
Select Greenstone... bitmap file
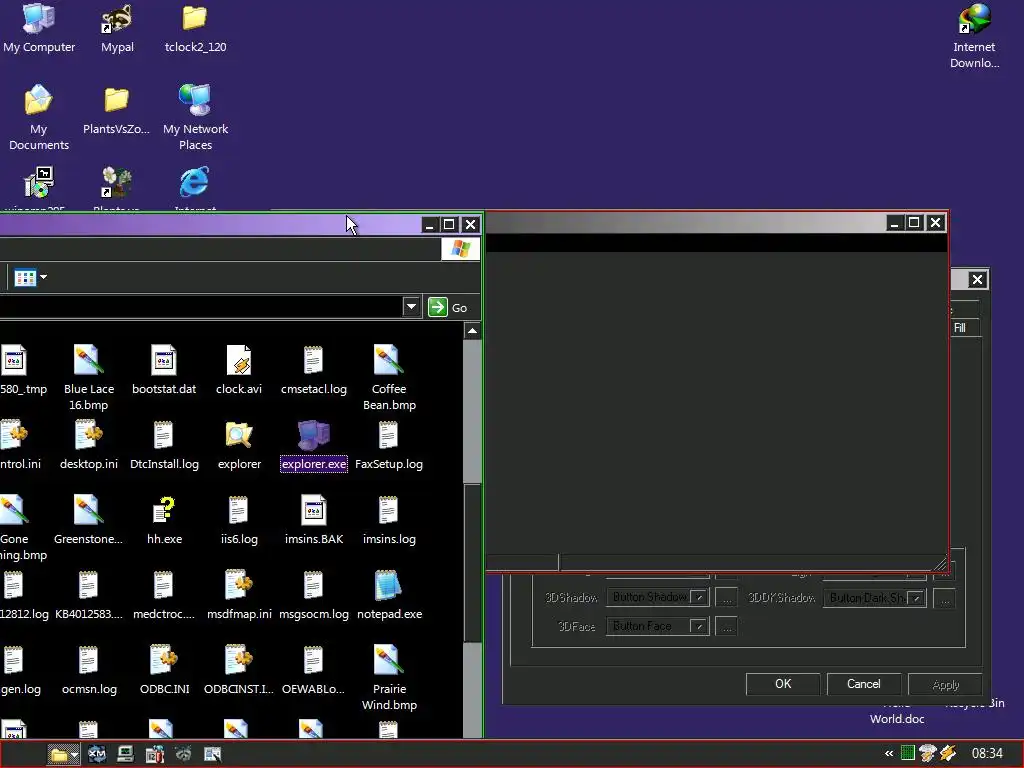pyautogui.click(x=88, y=520)
